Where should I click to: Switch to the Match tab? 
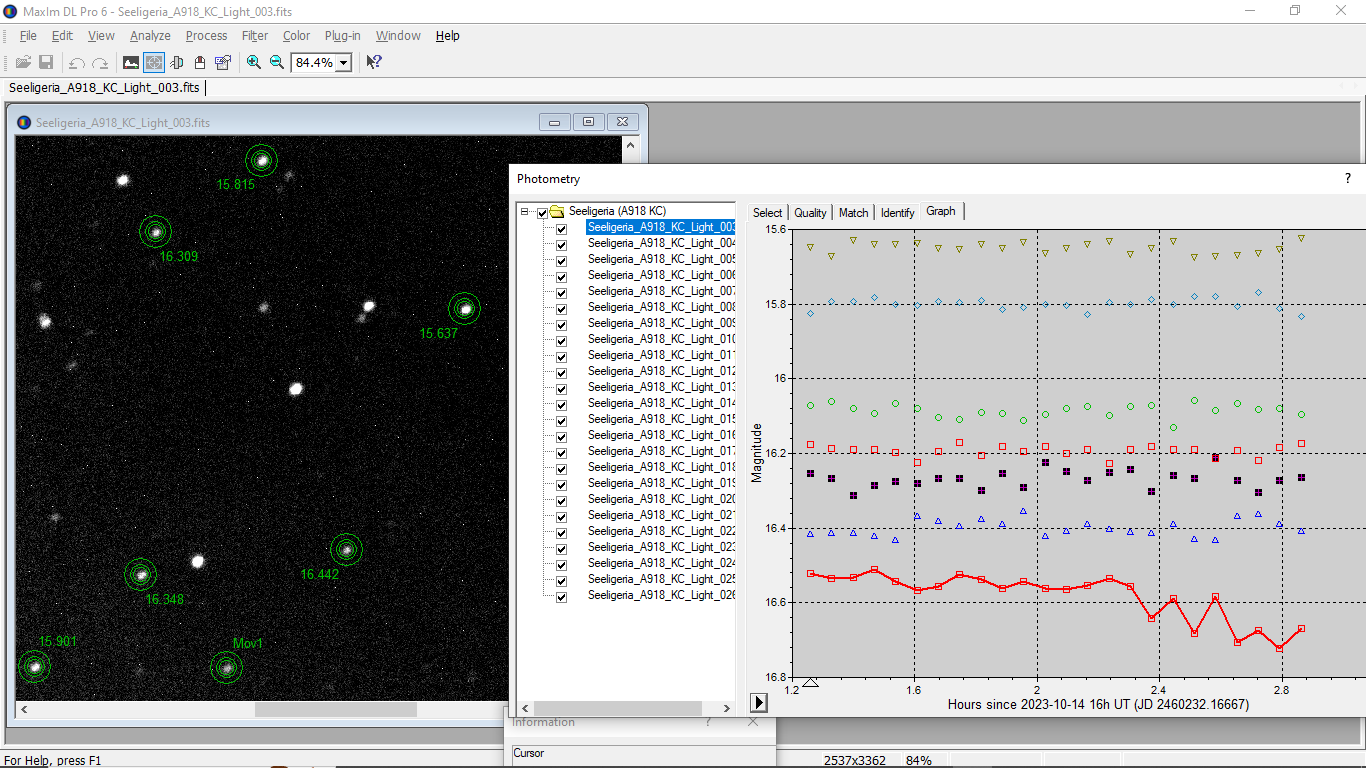pyautogui.click(x=853, y=212)
